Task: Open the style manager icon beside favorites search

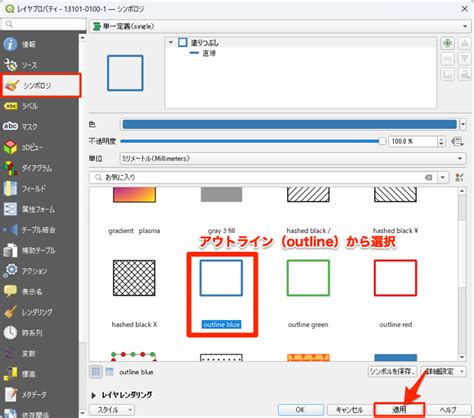Action: pyautogui.click(x=459, y=177)
